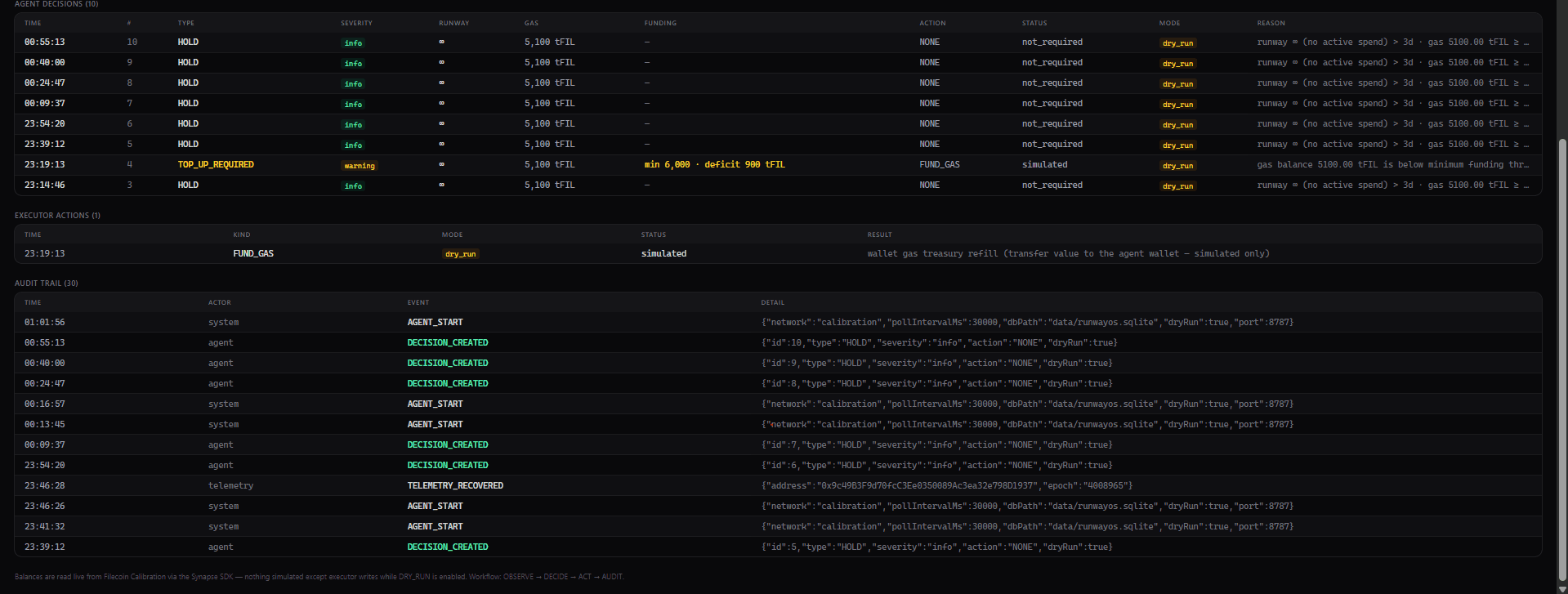
Task: Click FUND_GAS kind in executor actions
Action: click(x=253, y=253)
